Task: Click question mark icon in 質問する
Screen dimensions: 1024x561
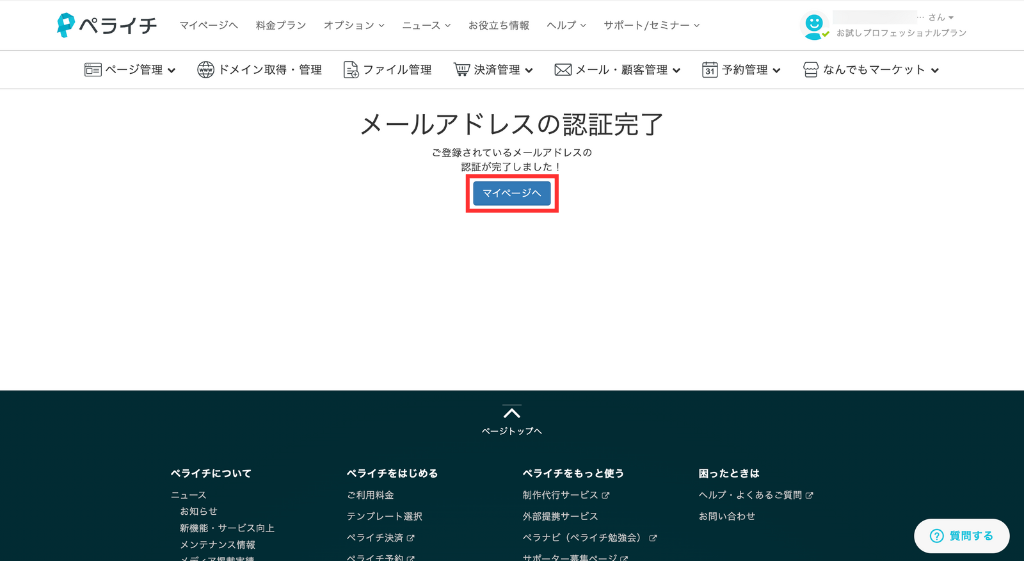Action: pos(936,536)
